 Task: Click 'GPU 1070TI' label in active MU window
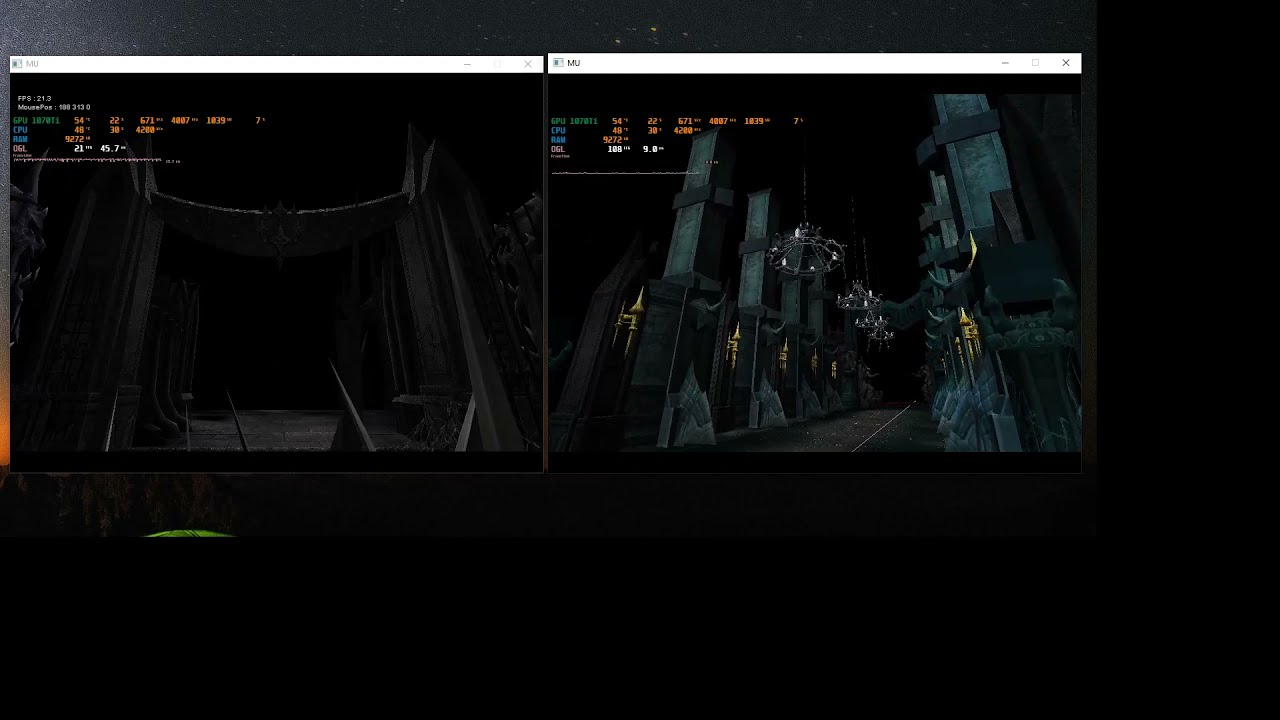pos(574,121)
